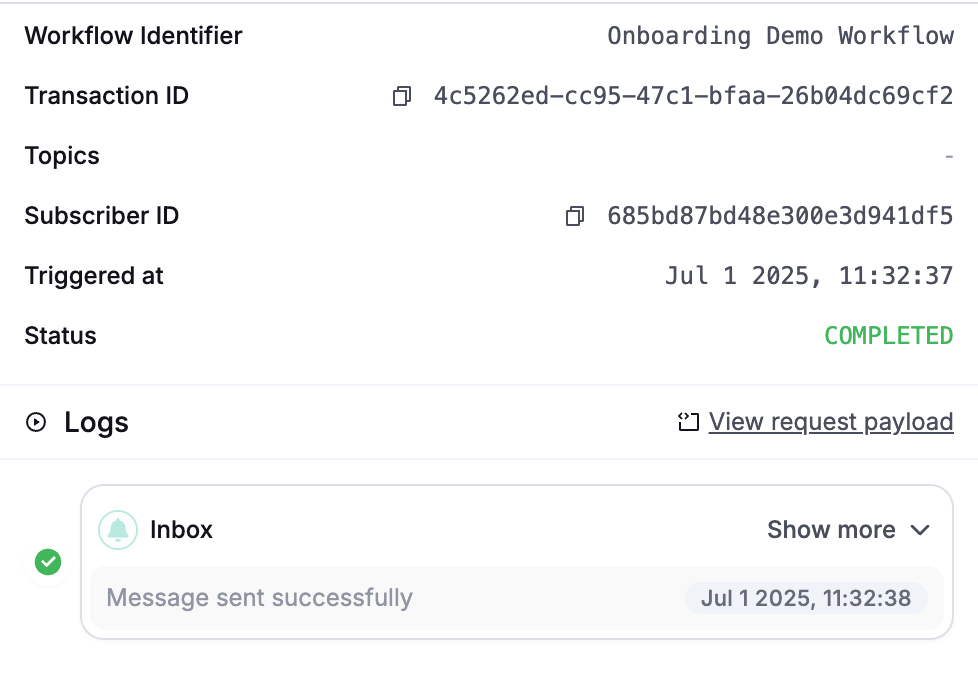Click the green success checkmark icon
The height and width of the screenshot is (682, 978).
click(x=47, y=563)
